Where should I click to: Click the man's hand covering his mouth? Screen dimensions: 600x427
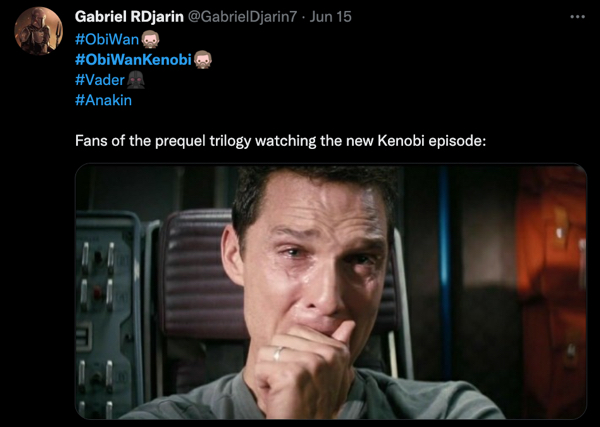coord(302,369)
